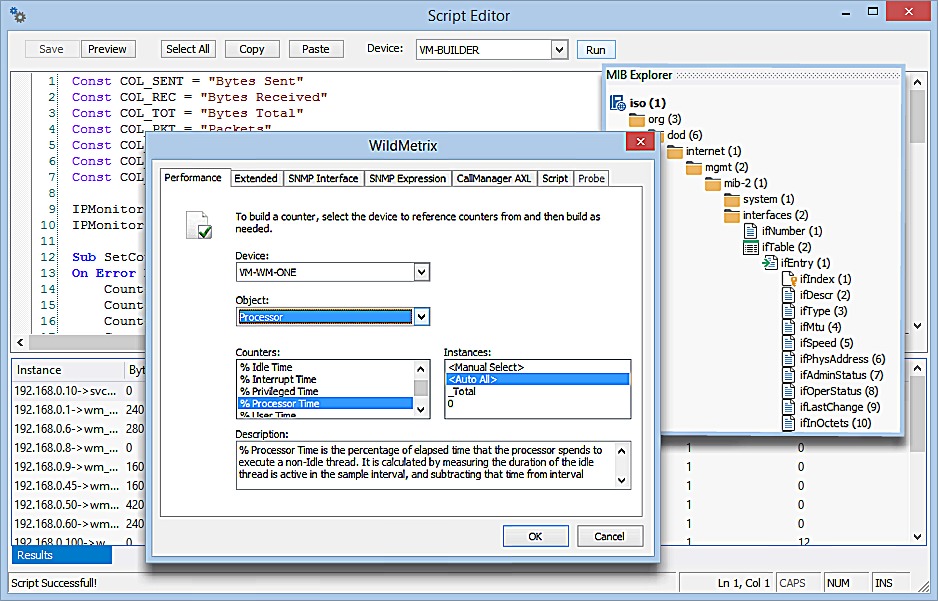Click the Select All button

(188, 49)
